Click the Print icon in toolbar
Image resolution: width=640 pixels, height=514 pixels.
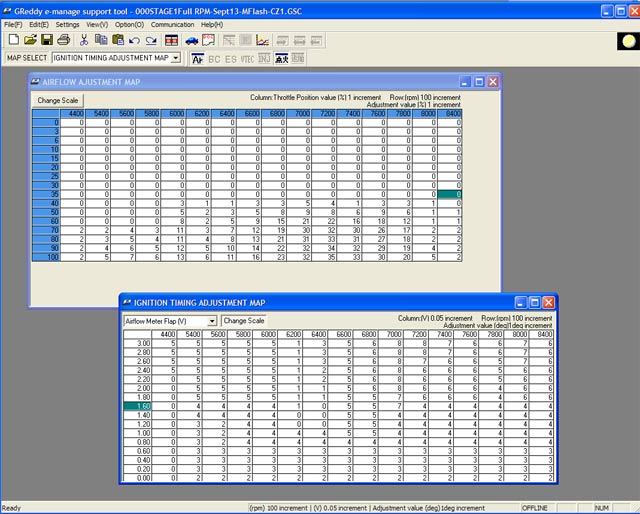pyautogui.click(x=63, y=40)
